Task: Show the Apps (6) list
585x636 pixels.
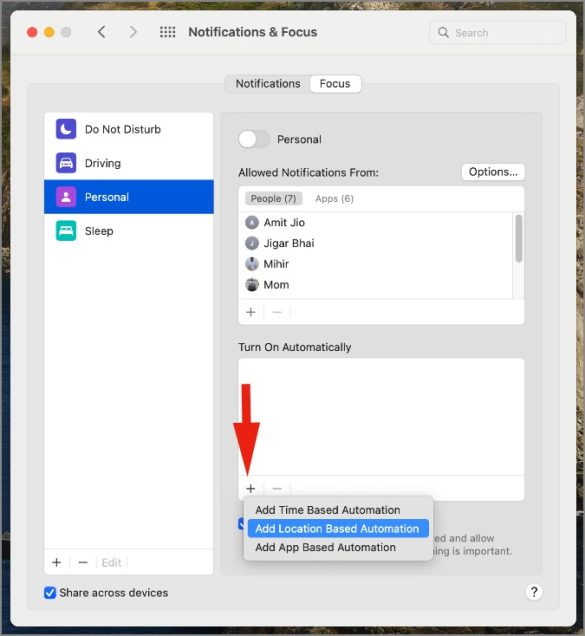Action: tap(334, 198)
